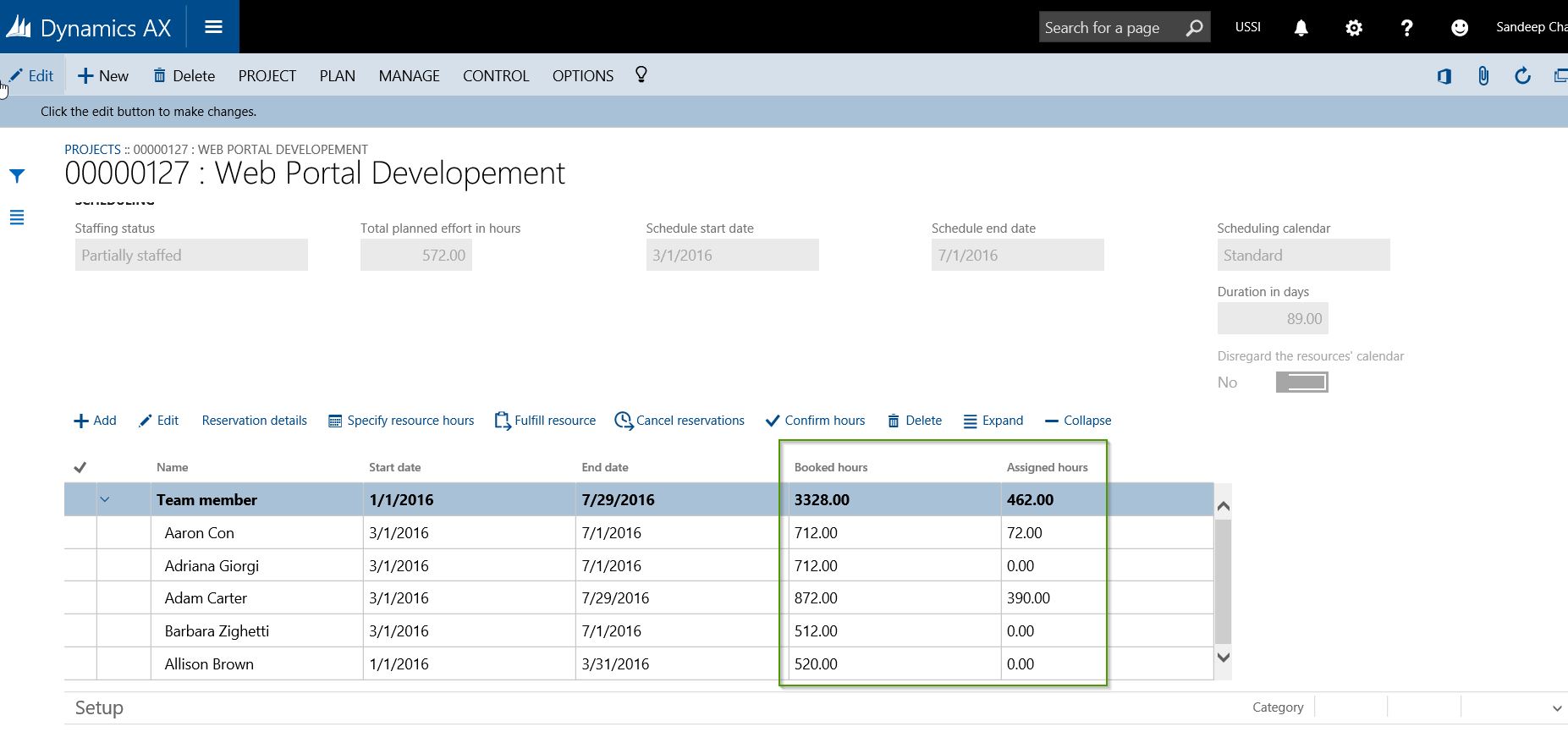Image resolution: width=1568 pixels, height=732 pixels.
Task: Click the smiley feedback icon
Action: point(1459,28)
